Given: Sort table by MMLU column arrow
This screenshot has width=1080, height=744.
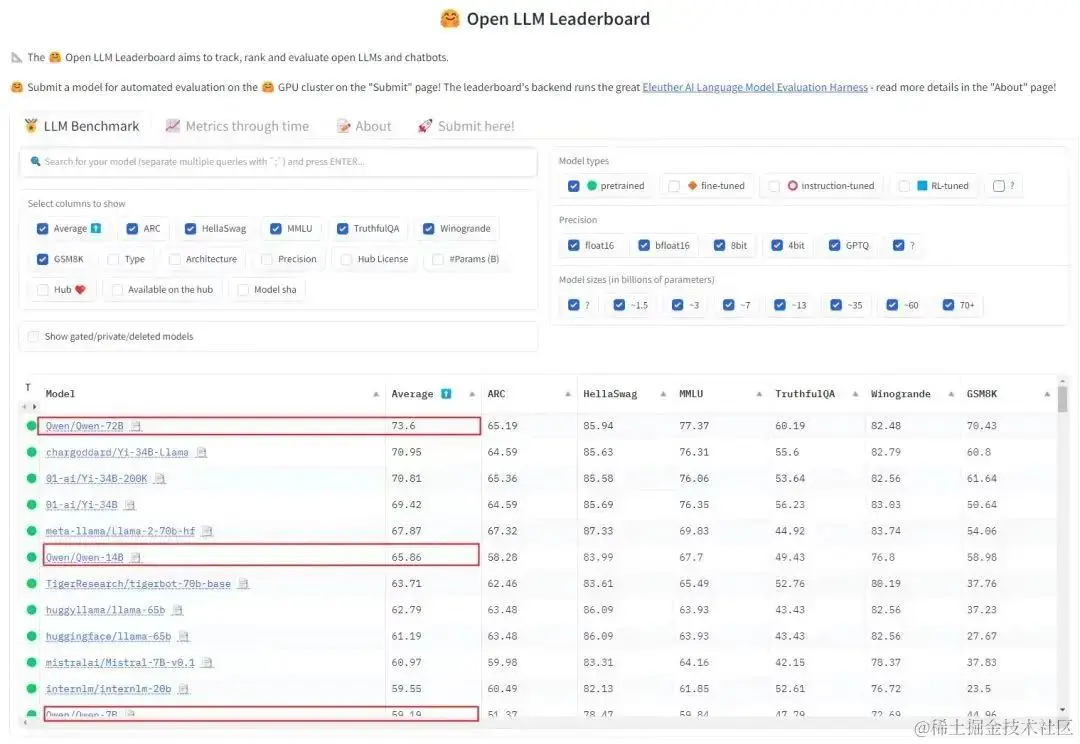Looking at the screenshot, I should coord(759,394).
